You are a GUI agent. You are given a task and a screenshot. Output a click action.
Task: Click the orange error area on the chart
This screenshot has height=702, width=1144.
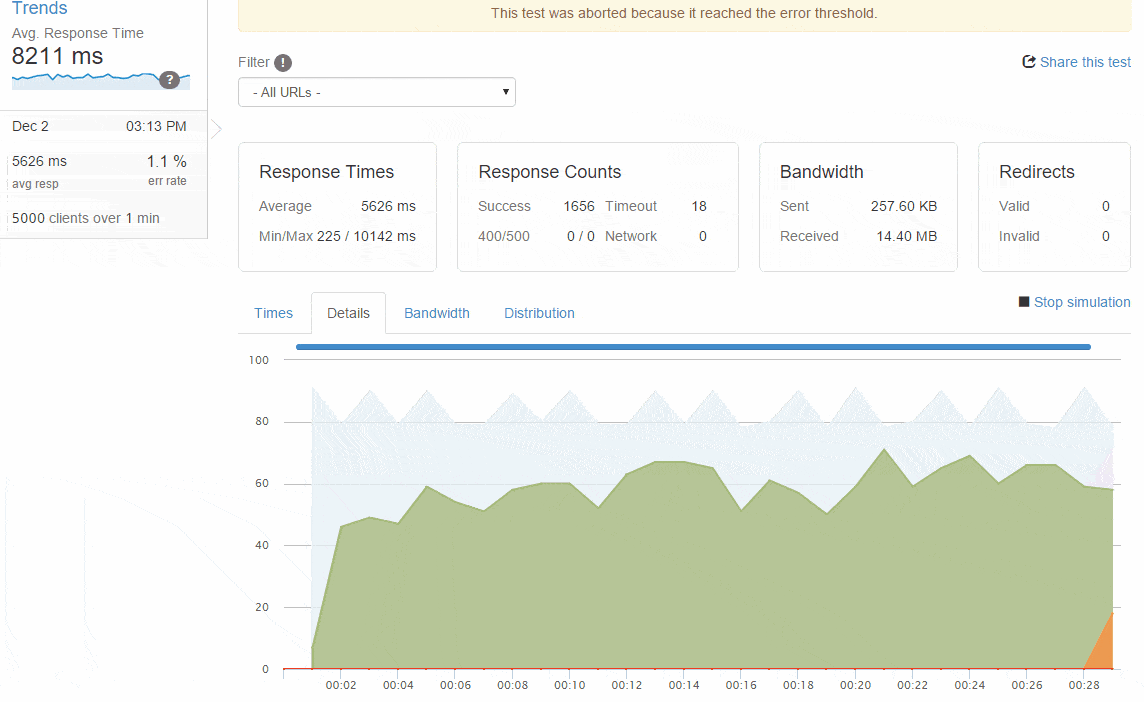[1103, 652]
